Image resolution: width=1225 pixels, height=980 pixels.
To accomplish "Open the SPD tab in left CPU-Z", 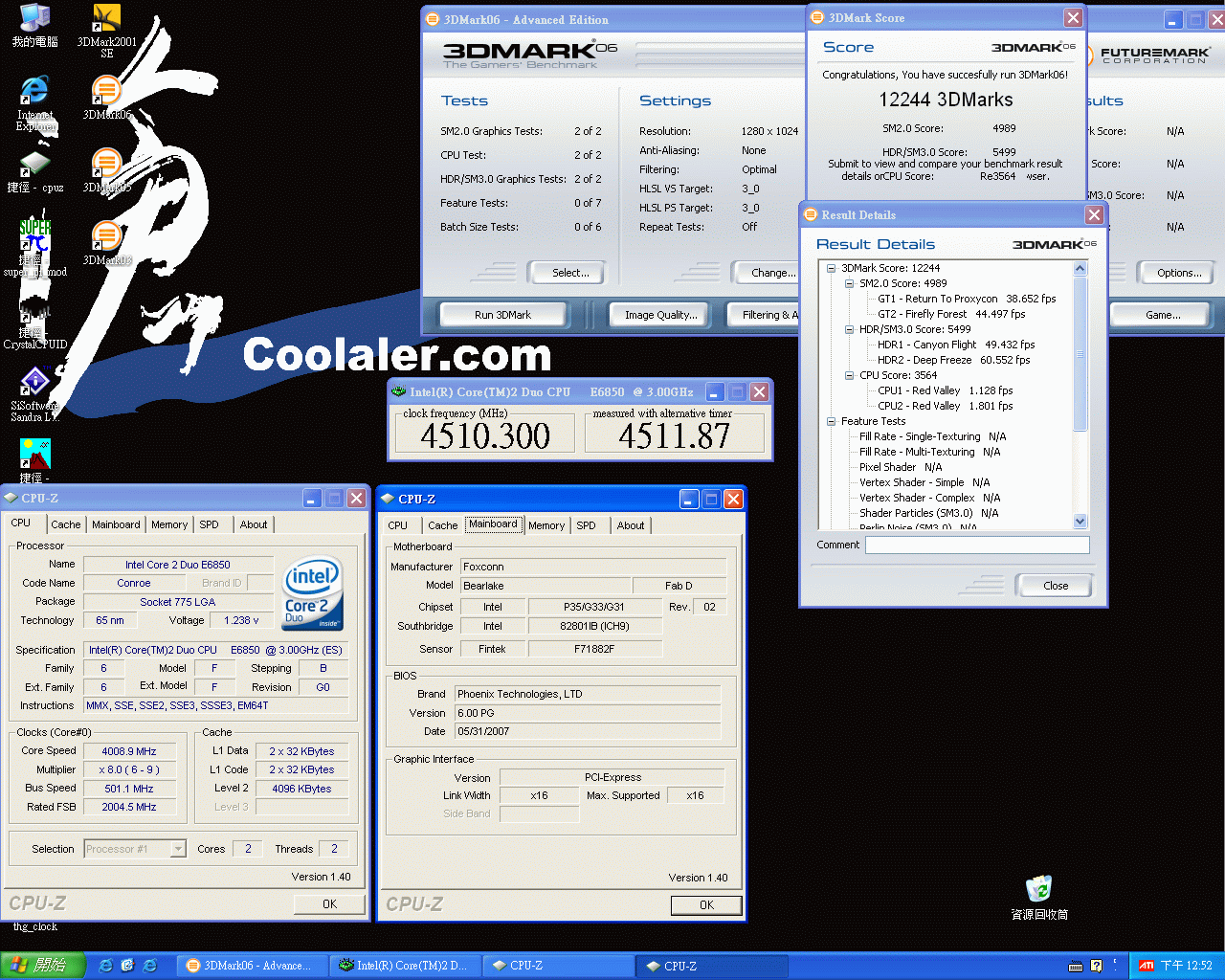I will pyautogui.click(x=209, y=524).
